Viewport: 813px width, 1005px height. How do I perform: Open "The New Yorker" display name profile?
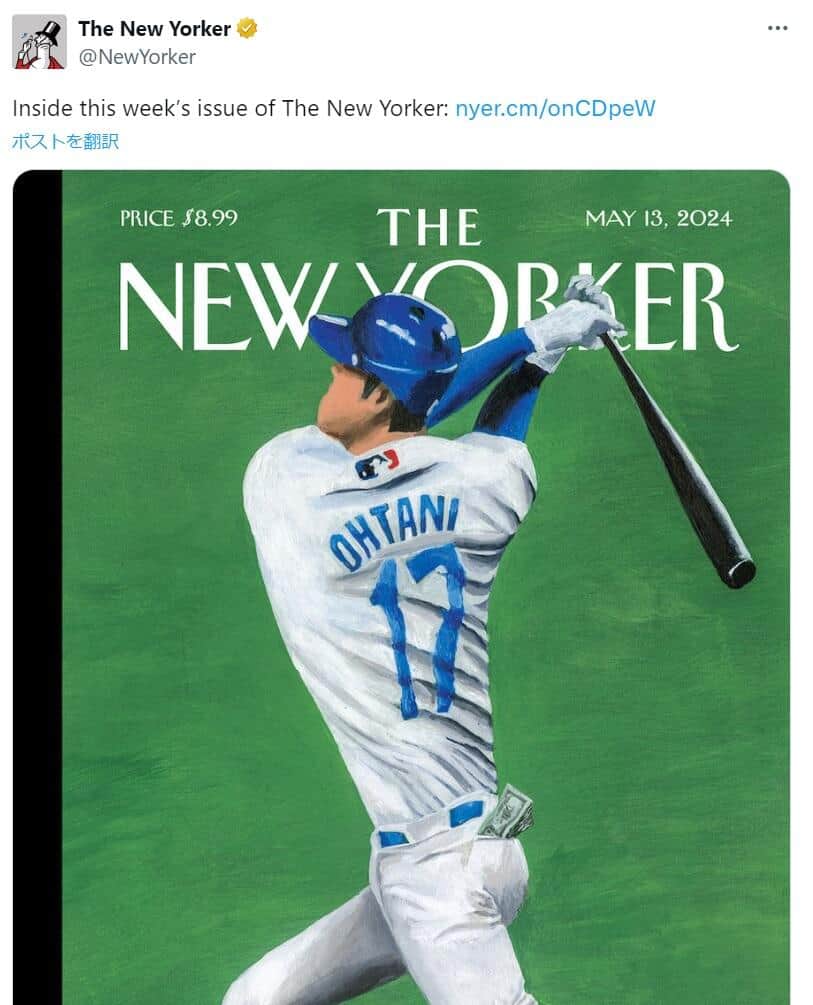154,29
